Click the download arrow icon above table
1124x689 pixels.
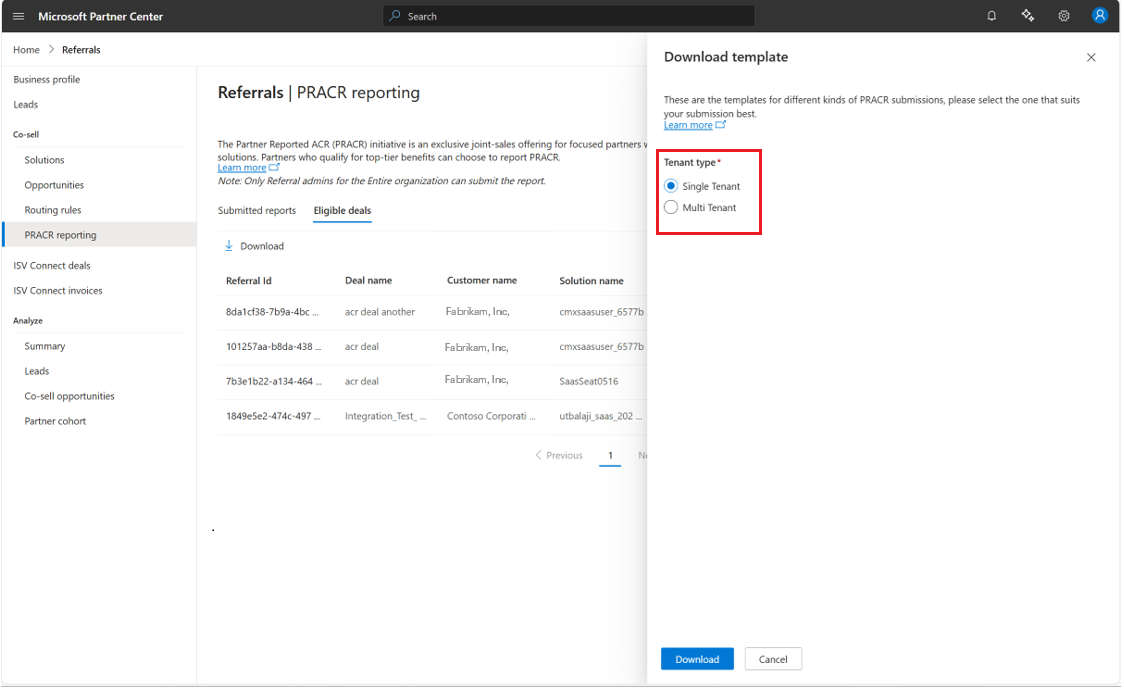pyautogui.click(x=229, y=246)
